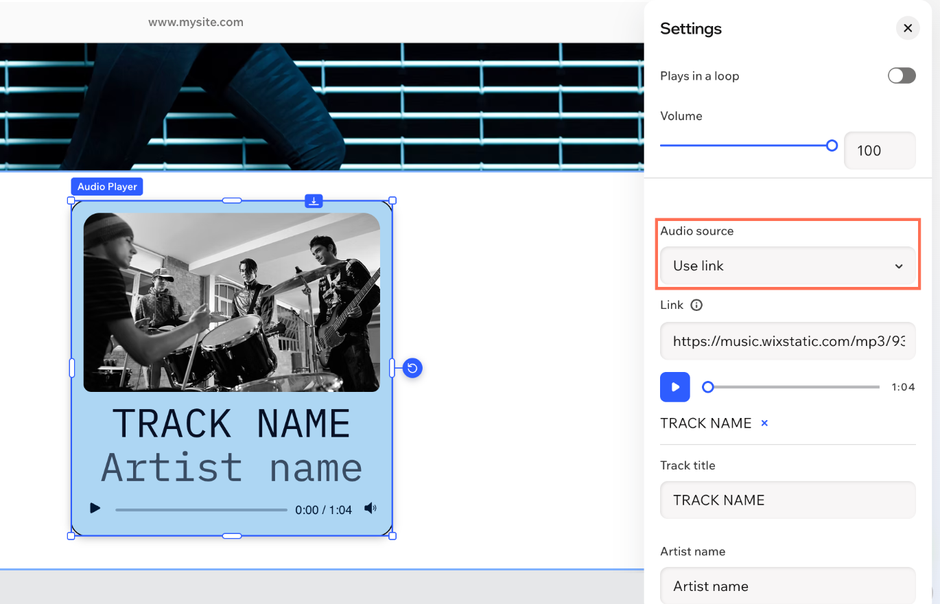Toggle Plays in a loop switch

pyautogui.click(x=902, y=76)
